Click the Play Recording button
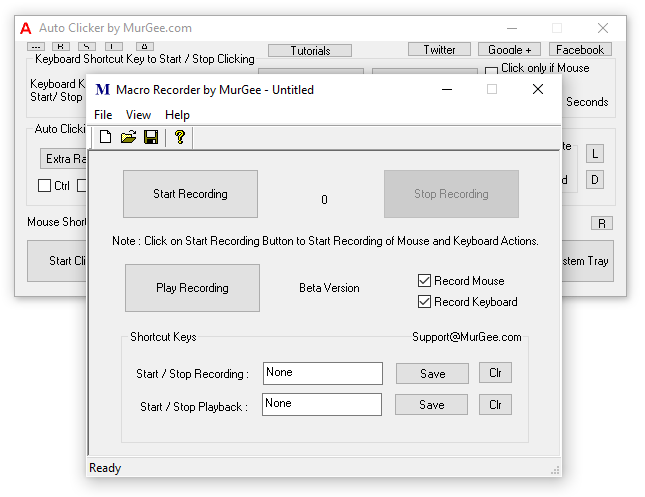The width and height of the screenshot is (645, 497). tap(192, 288)
